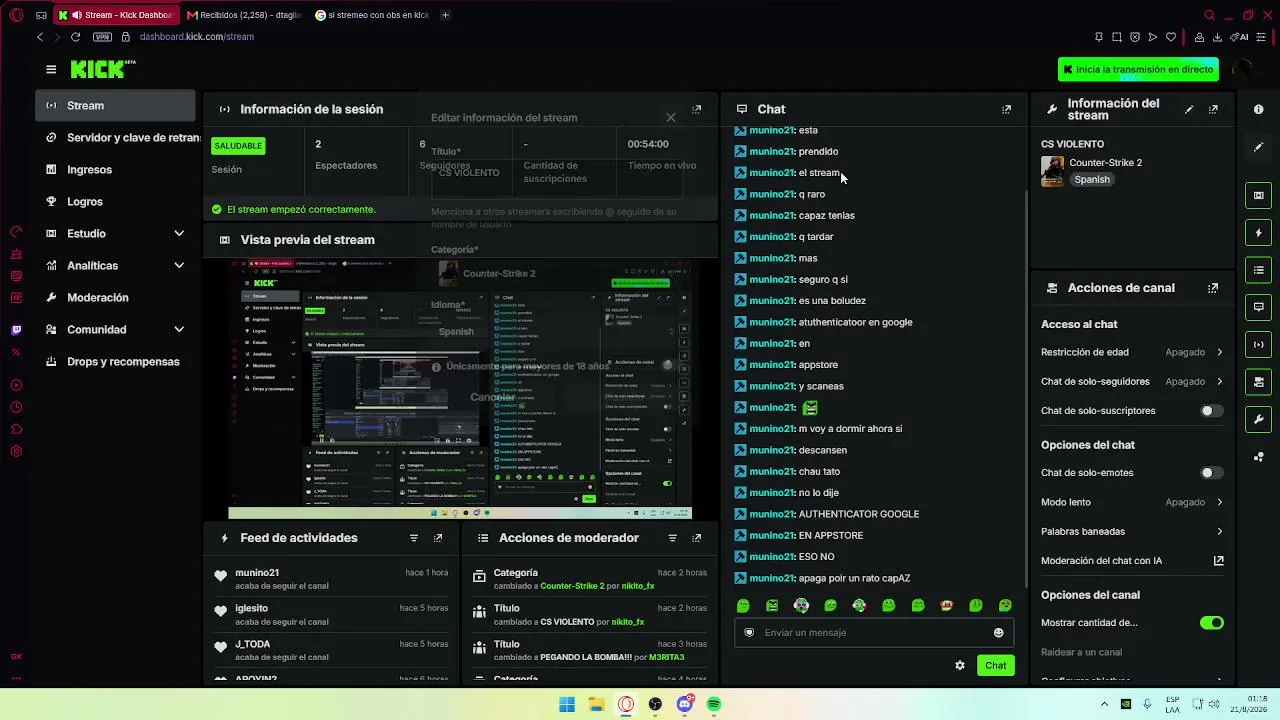Viewport: 1280px width, 720px height.
Task: Click the stream preview thumbnail
Action: 460,389
